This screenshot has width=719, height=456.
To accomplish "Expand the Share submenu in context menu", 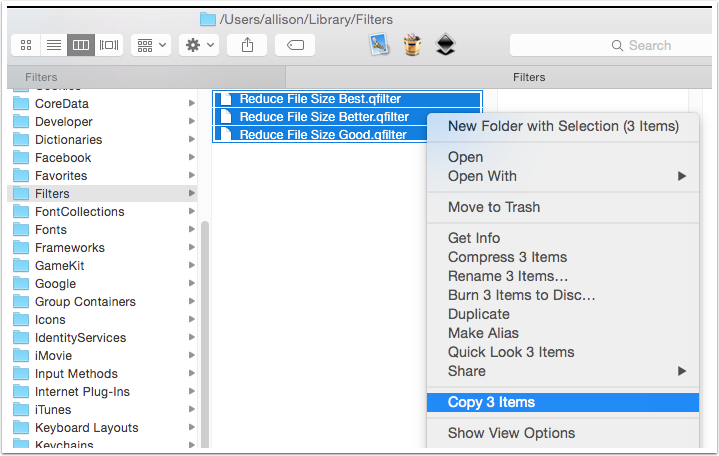I will [566, 371].
